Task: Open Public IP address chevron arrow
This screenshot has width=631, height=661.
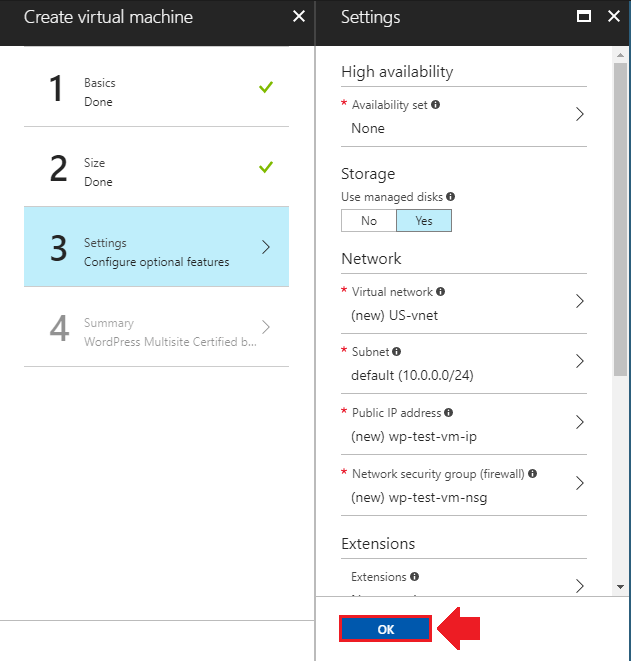Action: click(580, 422)
